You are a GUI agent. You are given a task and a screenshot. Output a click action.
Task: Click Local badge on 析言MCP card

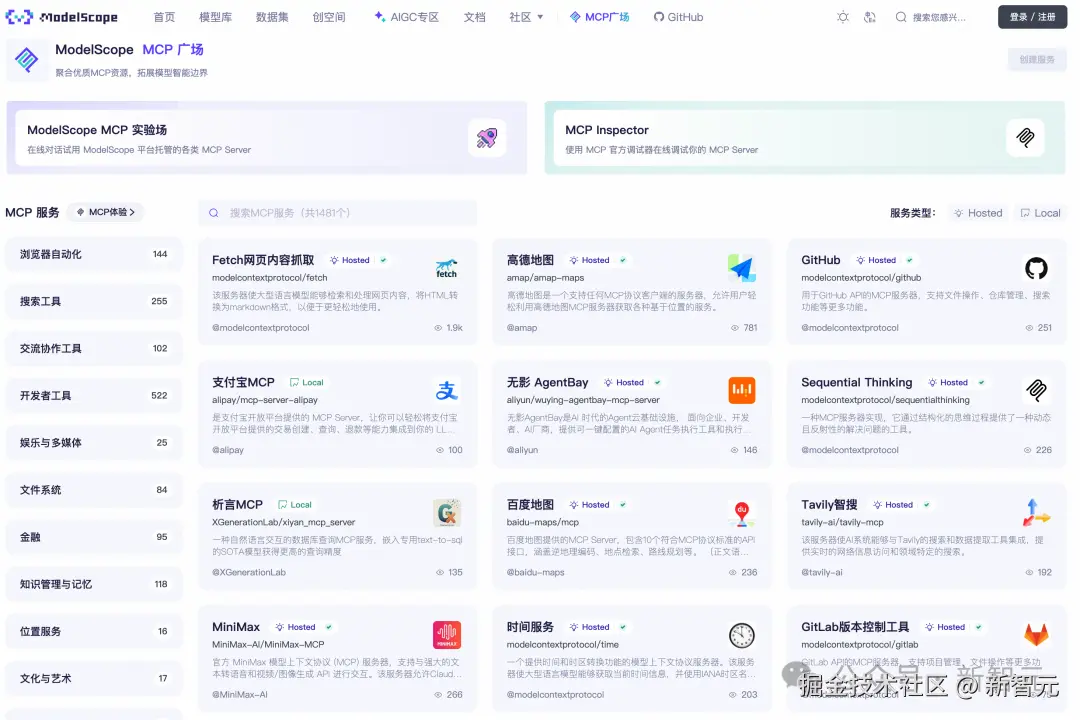click(295, 505)
